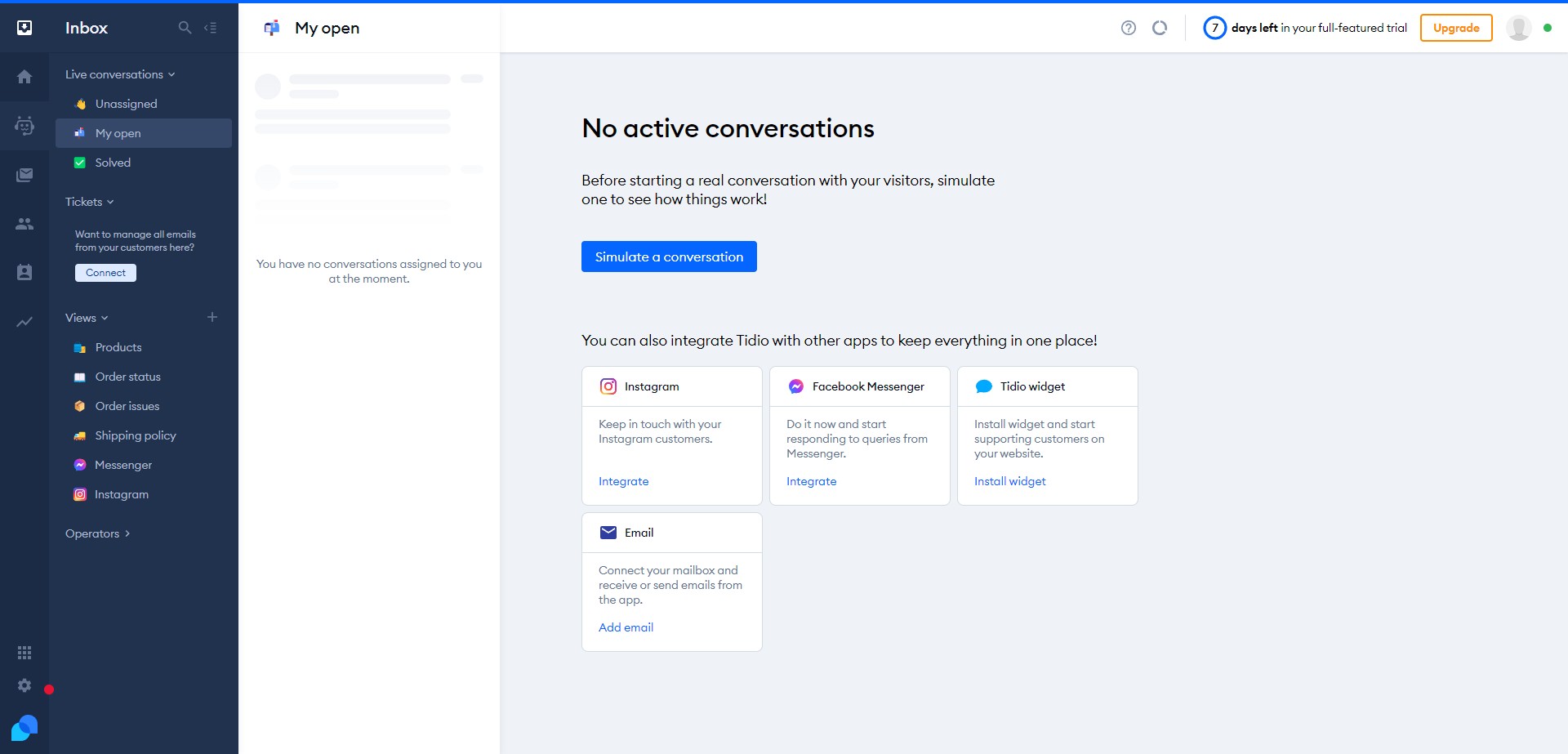
Task: Open the Analytics chart icon
Action: pos(24,322)
